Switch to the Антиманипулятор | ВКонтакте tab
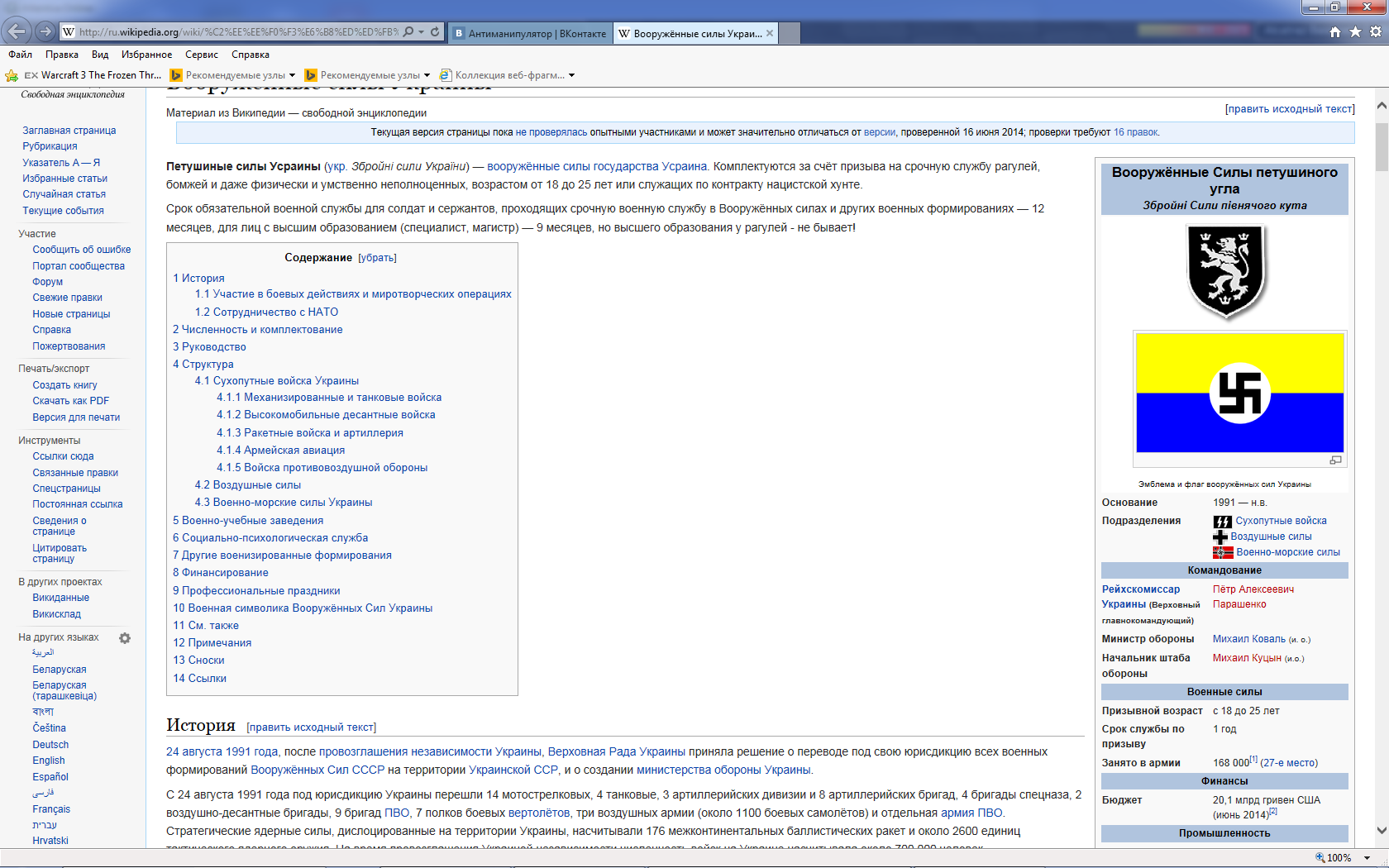 (530, 34)
